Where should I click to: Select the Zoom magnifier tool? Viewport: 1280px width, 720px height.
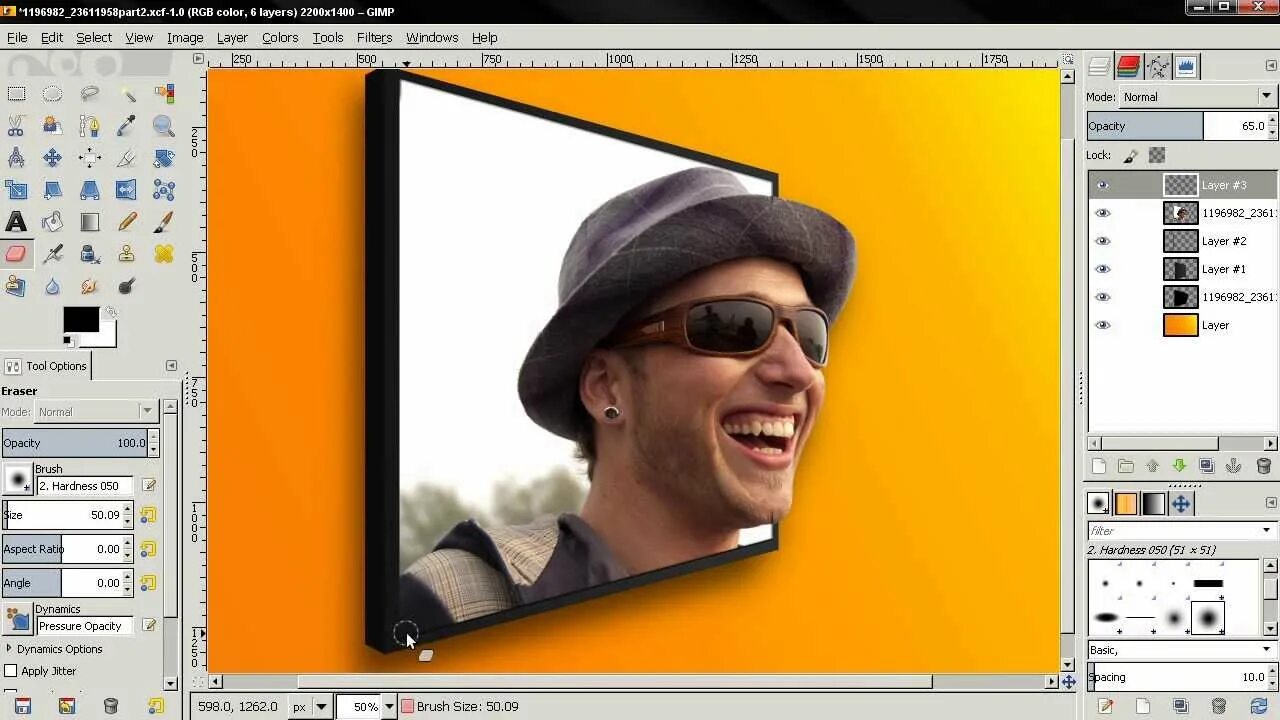pyautogui.click(x=164, y=126)
